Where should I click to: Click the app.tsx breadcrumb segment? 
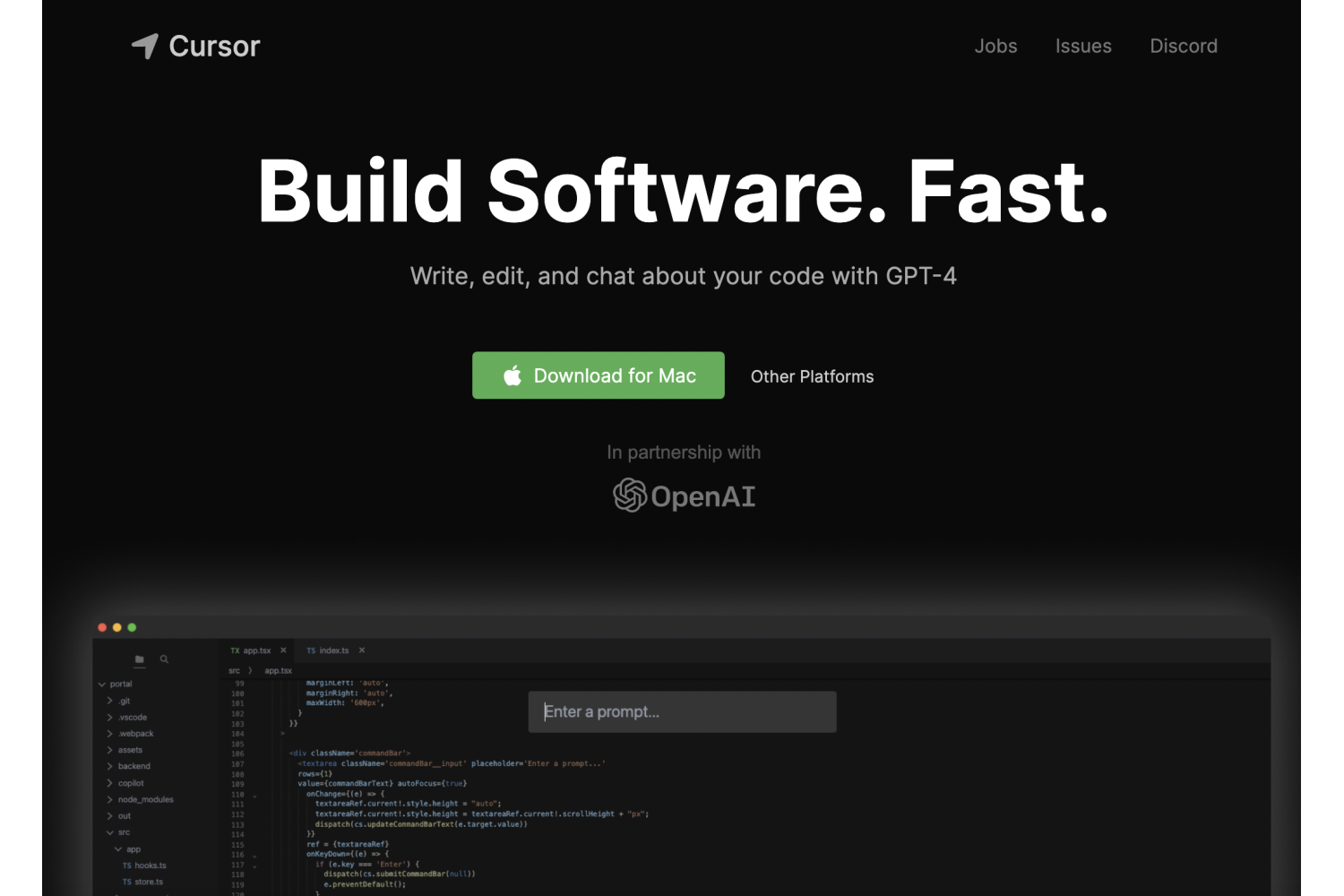(278, 670)
